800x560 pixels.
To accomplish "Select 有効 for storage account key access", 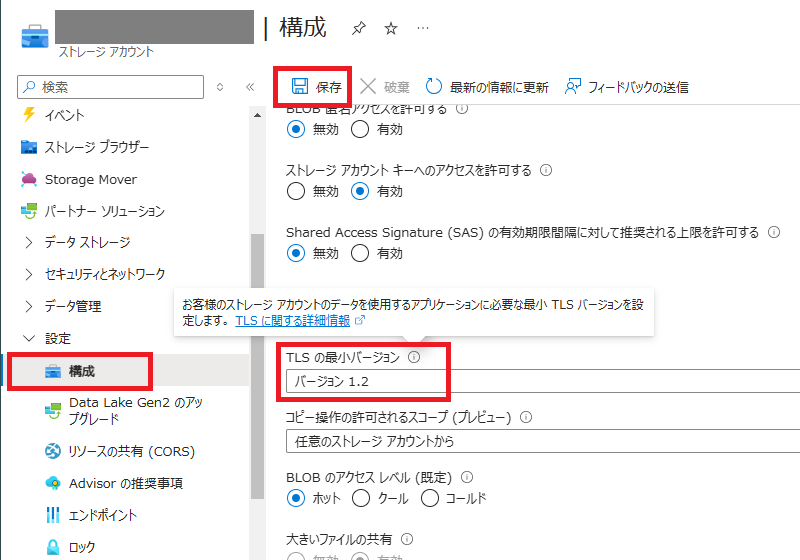I will (x=360, y=191).
